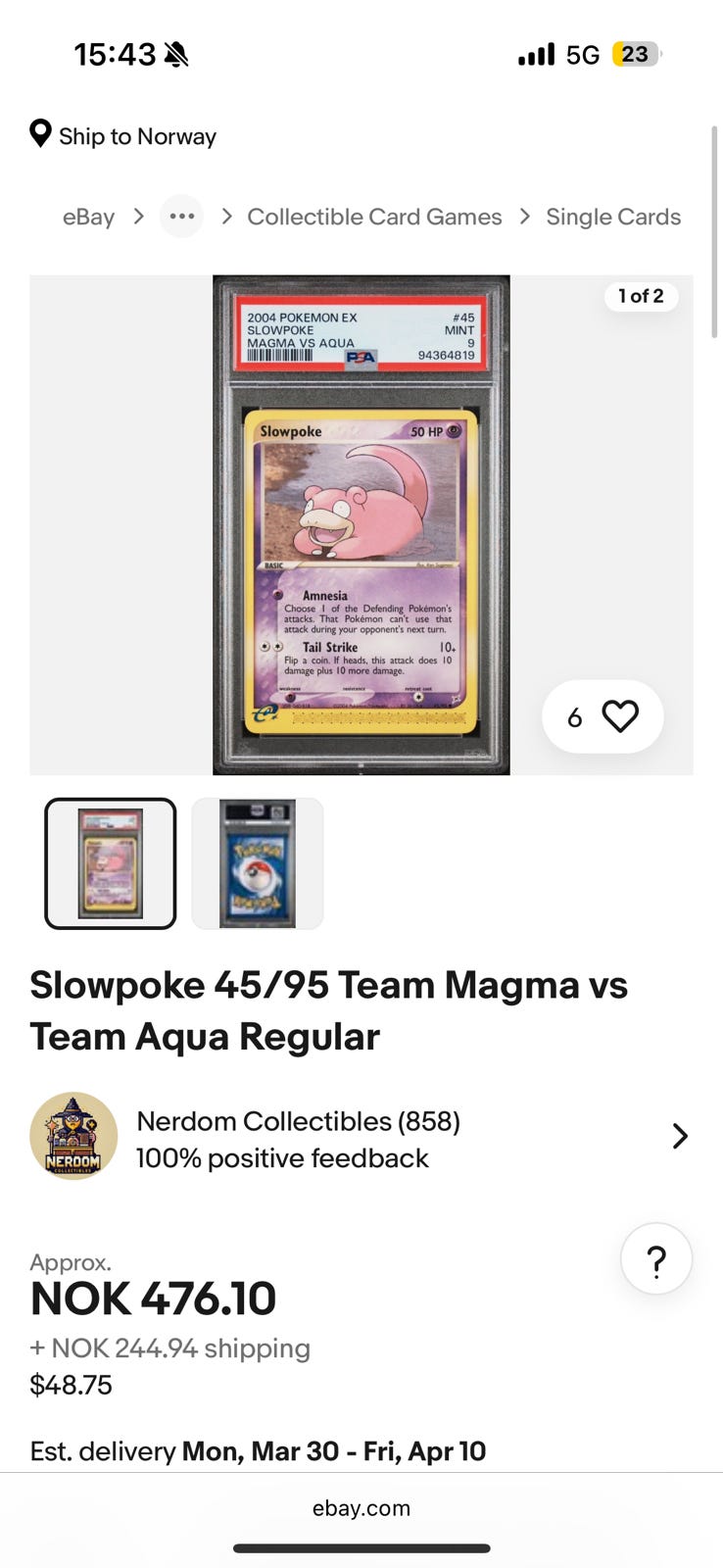723x1568 pixels.
Task: Tap the 1 of 2 image counter
Action: click(x=641, y=296)
